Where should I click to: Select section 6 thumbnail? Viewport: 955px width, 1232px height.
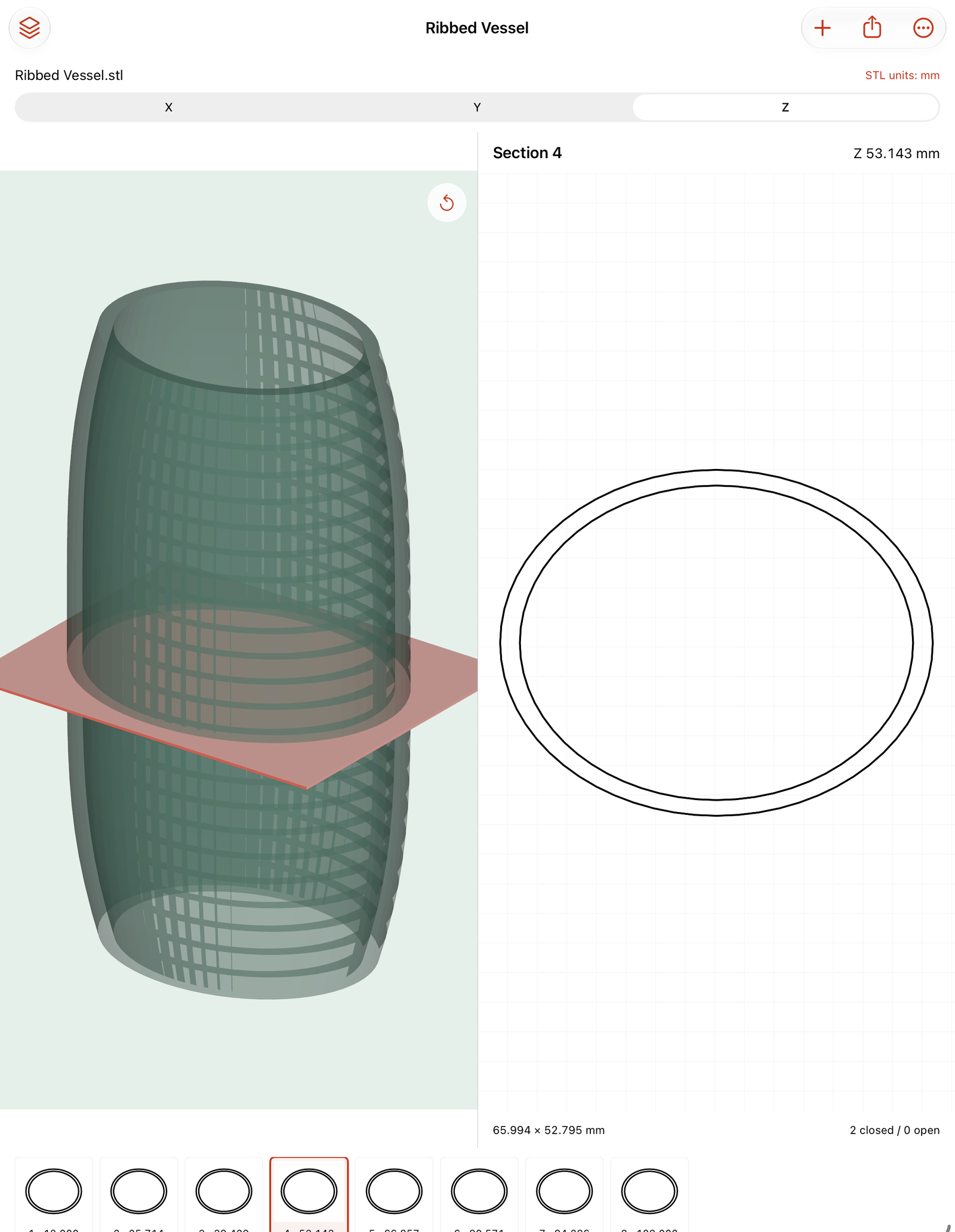click(479, 1194)
